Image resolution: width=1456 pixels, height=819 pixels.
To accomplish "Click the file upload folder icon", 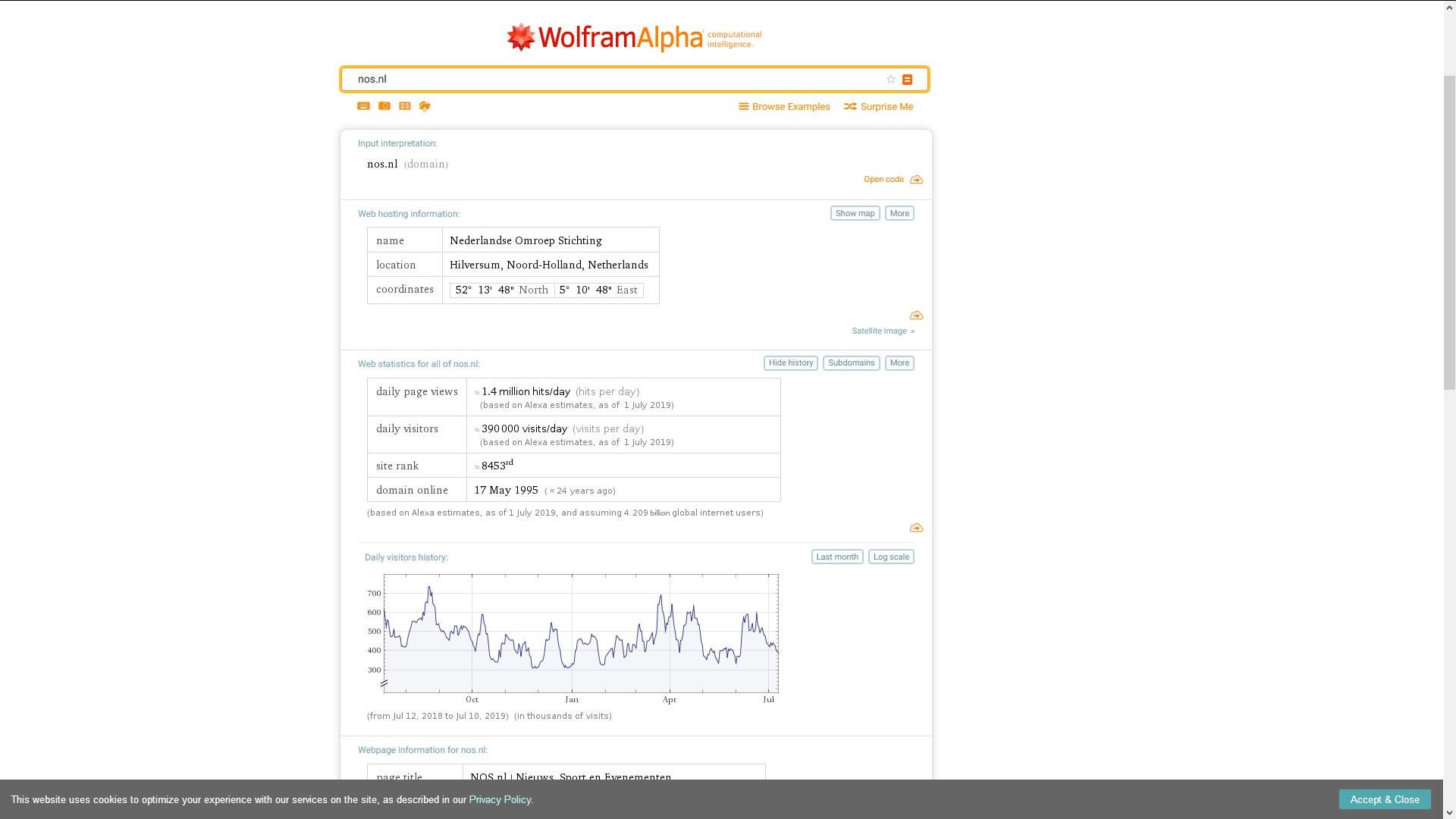I will [x=425, y=106].
